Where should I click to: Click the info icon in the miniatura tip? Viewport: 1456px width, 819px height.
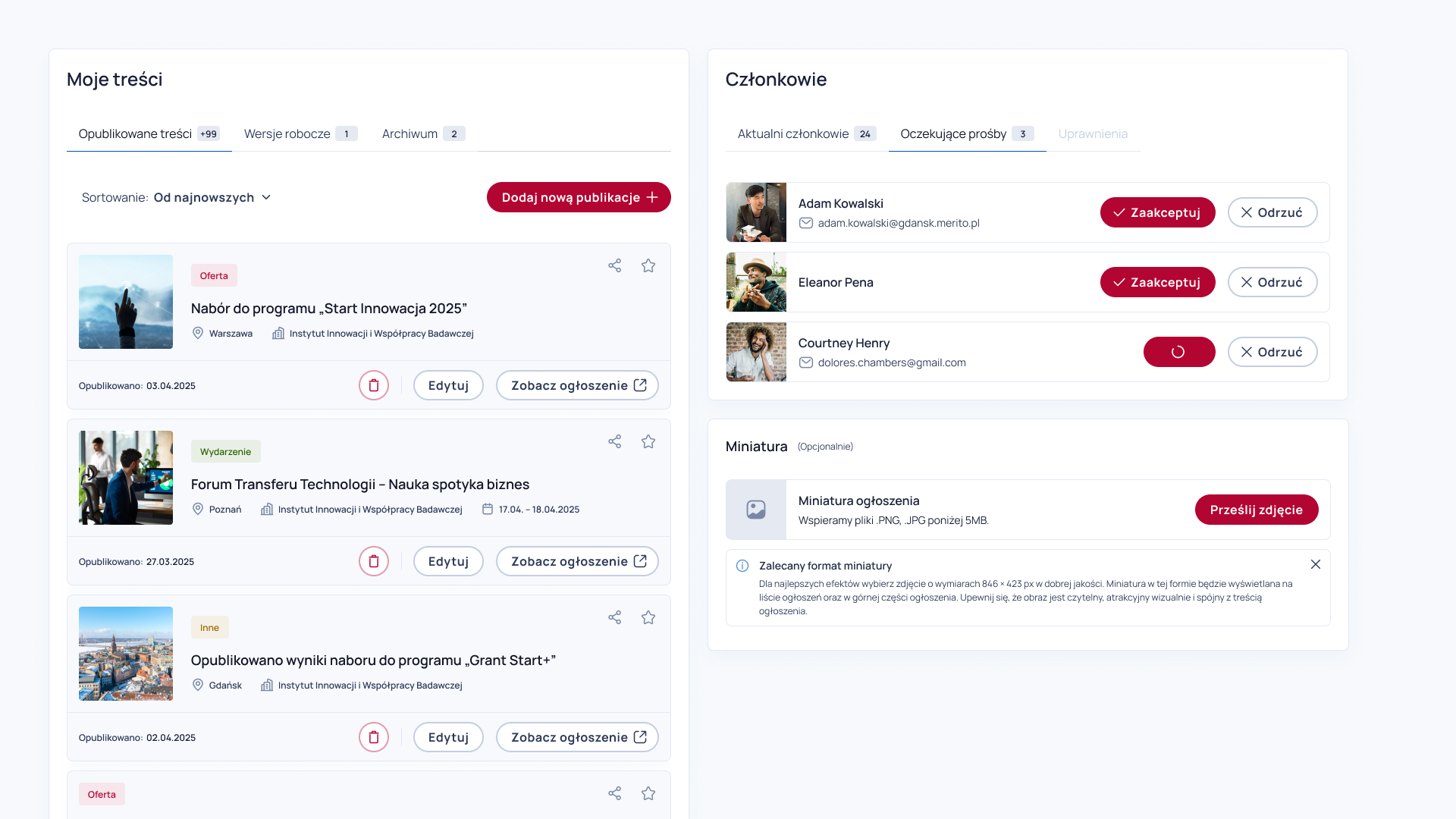click(742, 566)
